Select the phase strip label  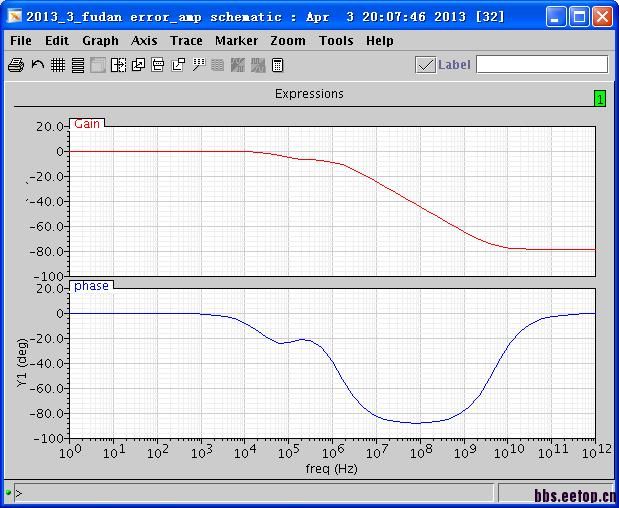coord(91,285)
